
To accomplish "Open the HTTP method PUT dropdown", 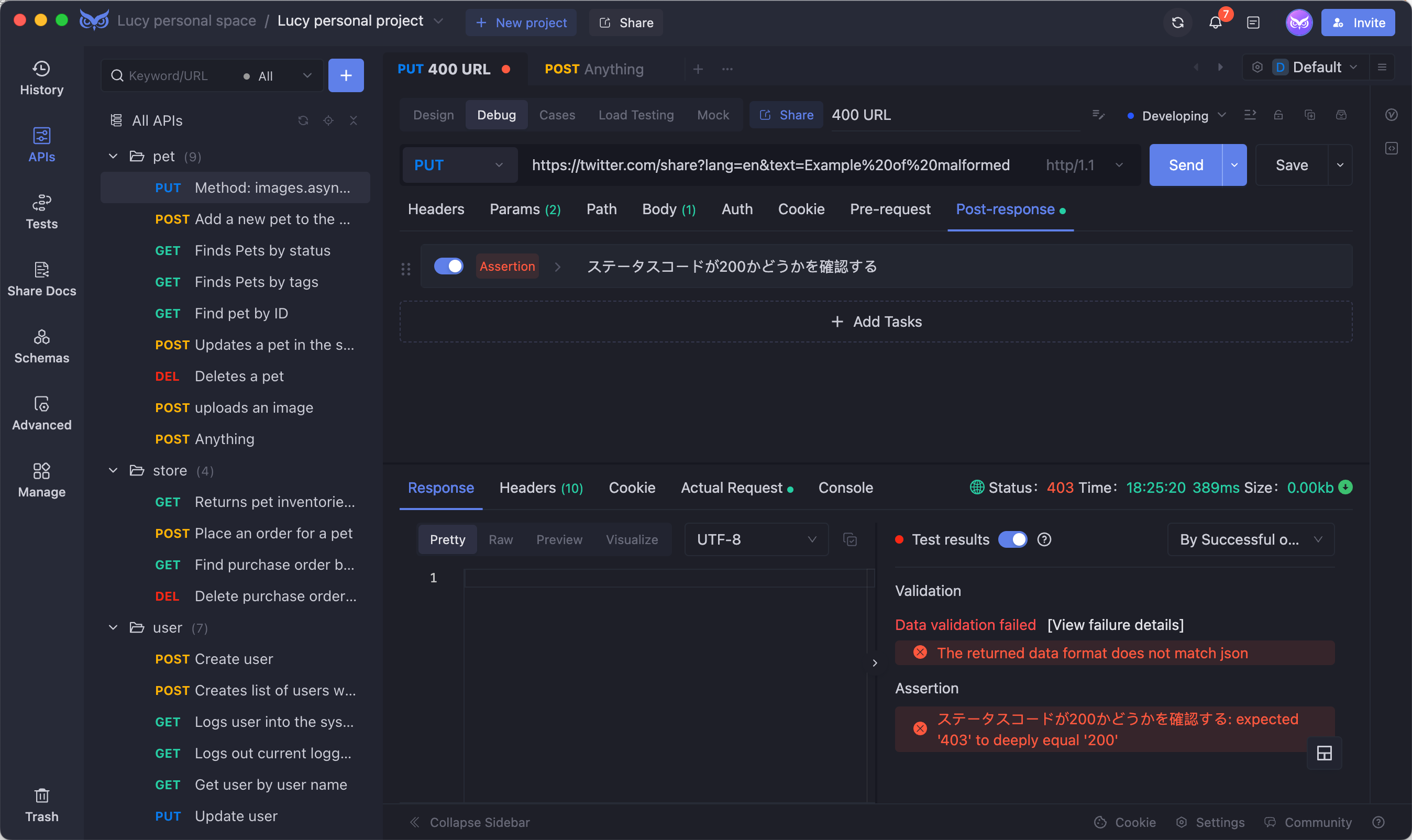I will [x=459, y=165].
